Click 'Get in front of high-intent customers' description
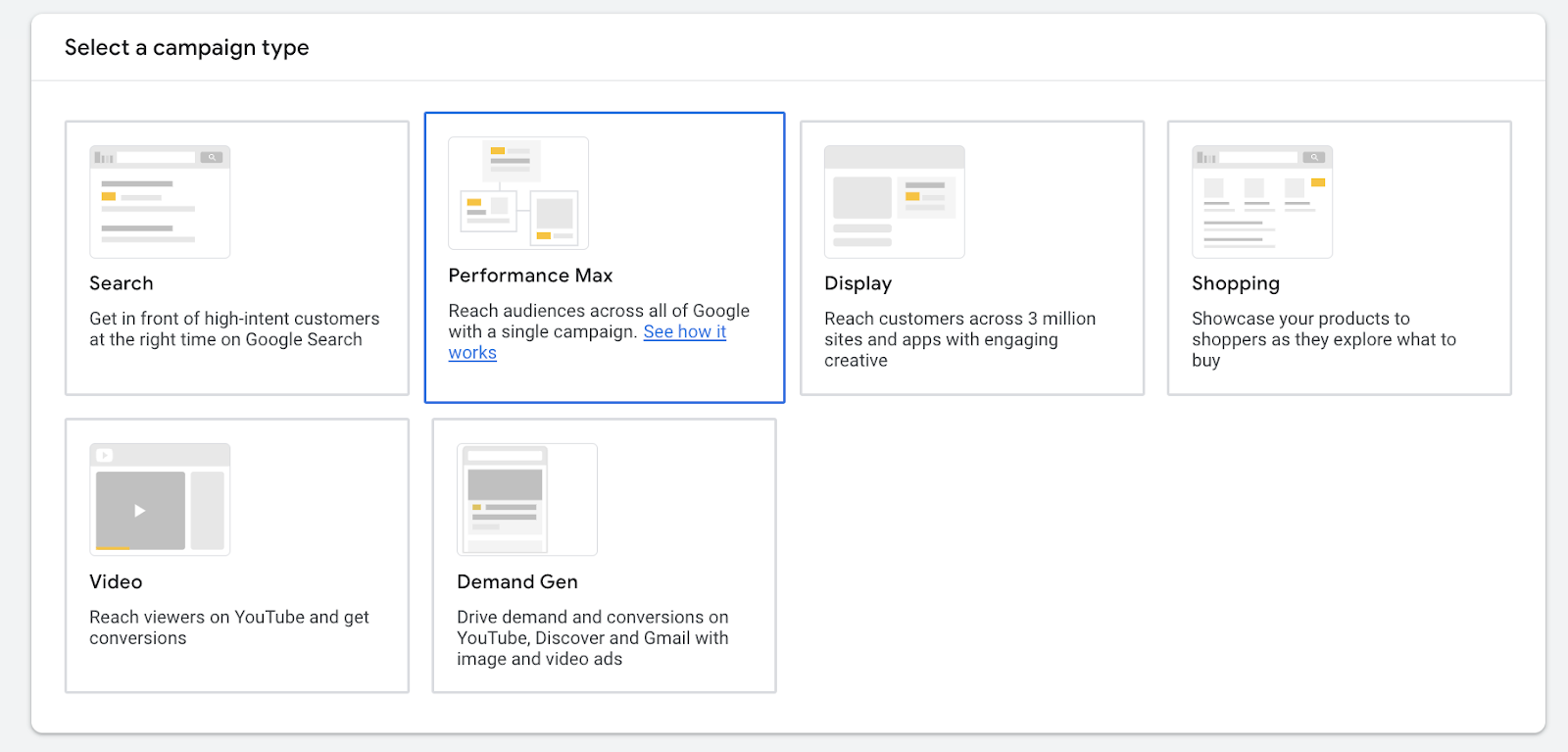 pos(234,328)
